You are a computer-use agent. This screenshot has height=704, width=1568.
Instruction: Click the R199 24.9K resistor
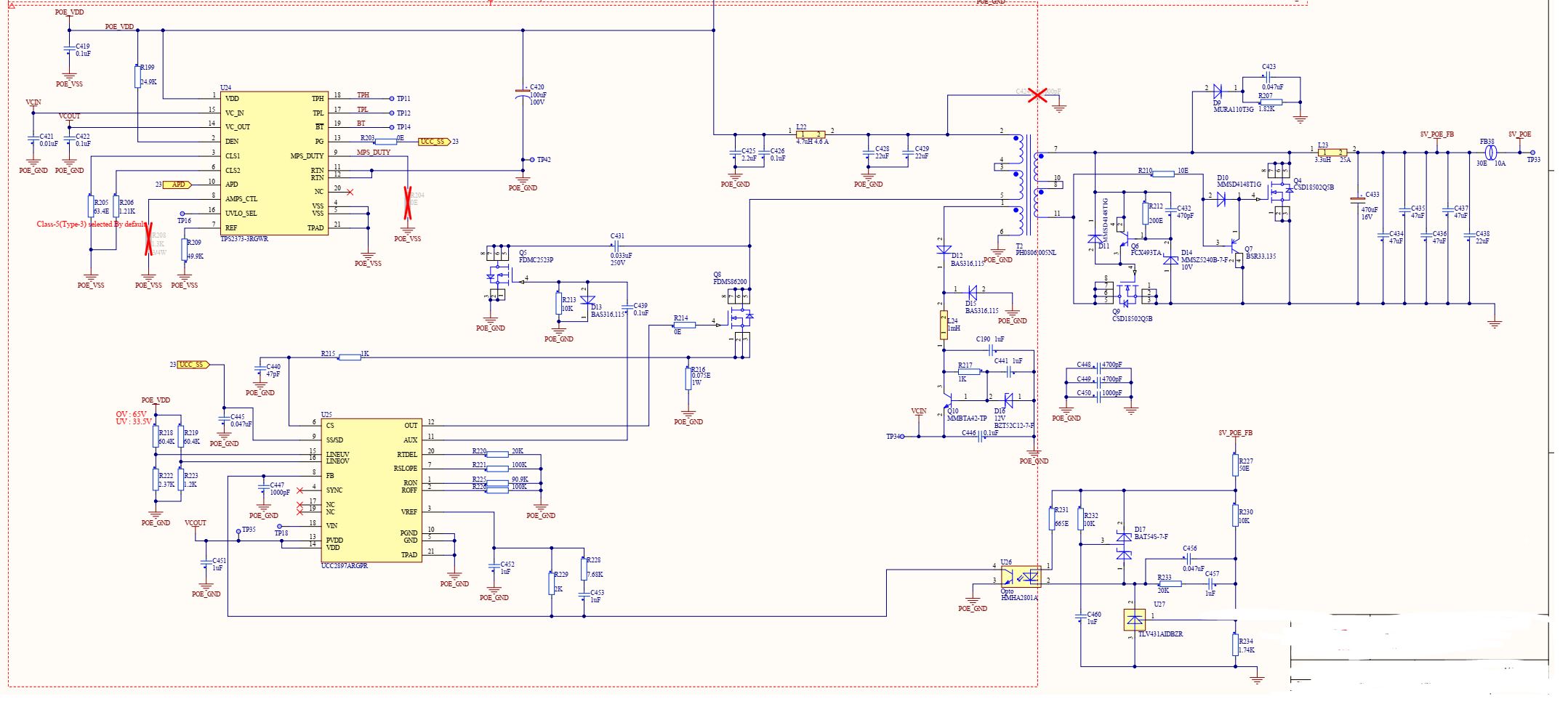coord(137,76)
